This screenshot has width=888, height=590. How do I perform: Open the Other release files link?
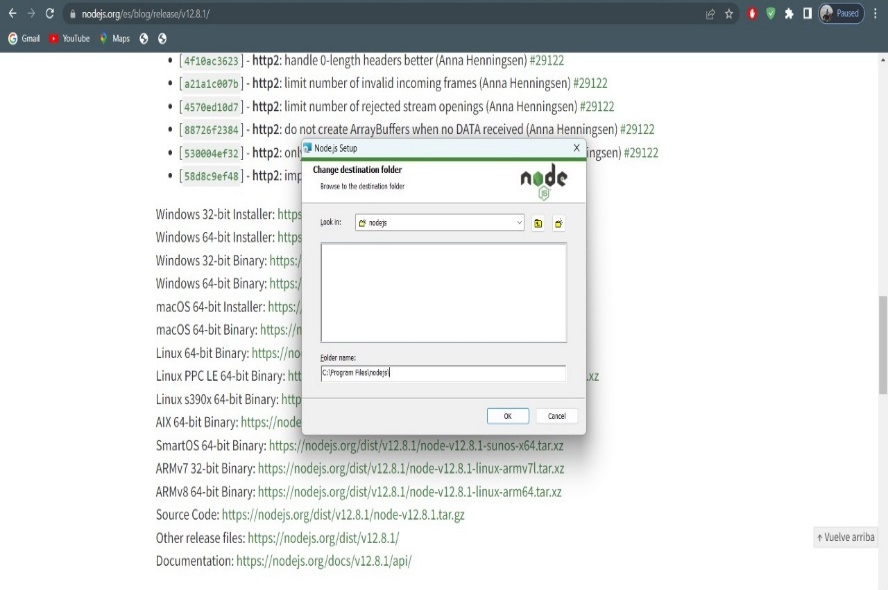click(323, 538)
